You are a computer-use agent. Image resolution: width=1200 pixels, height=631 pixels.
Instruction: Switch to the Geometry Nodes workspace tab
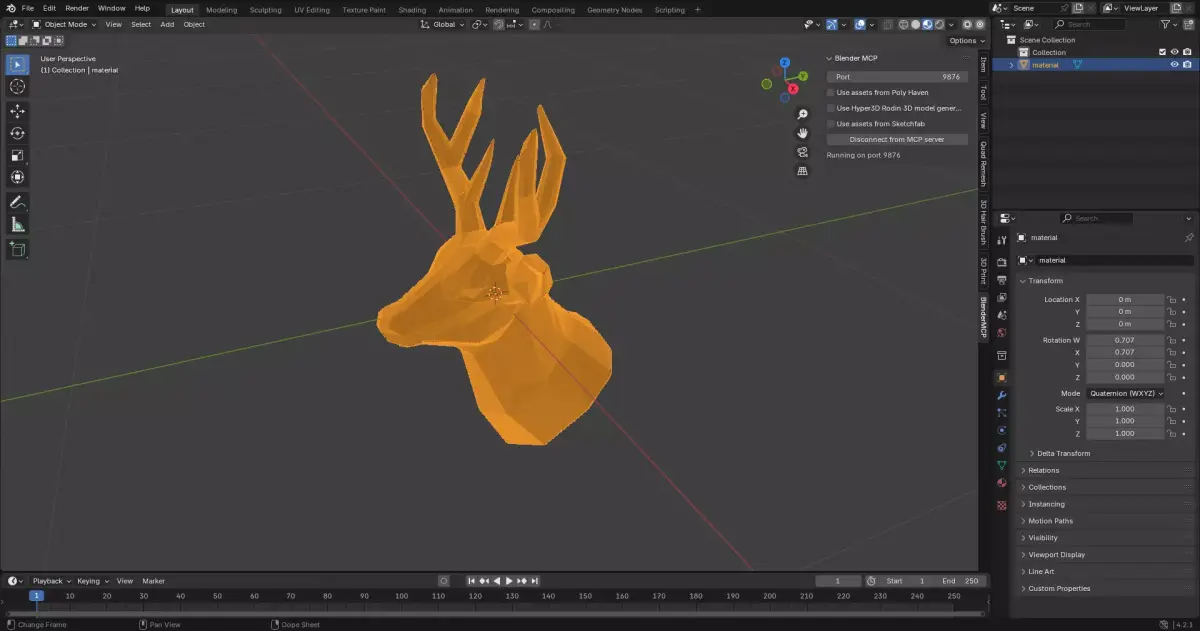(614, 10)
